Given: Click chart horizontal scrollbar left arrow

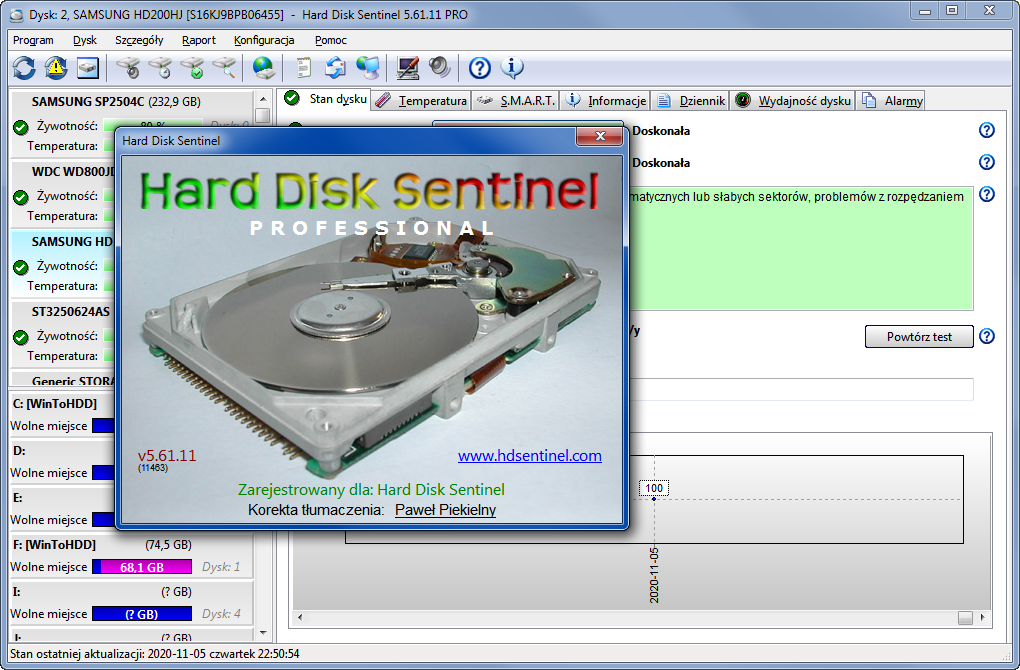Looking at the screenshot, I should 300,617.
